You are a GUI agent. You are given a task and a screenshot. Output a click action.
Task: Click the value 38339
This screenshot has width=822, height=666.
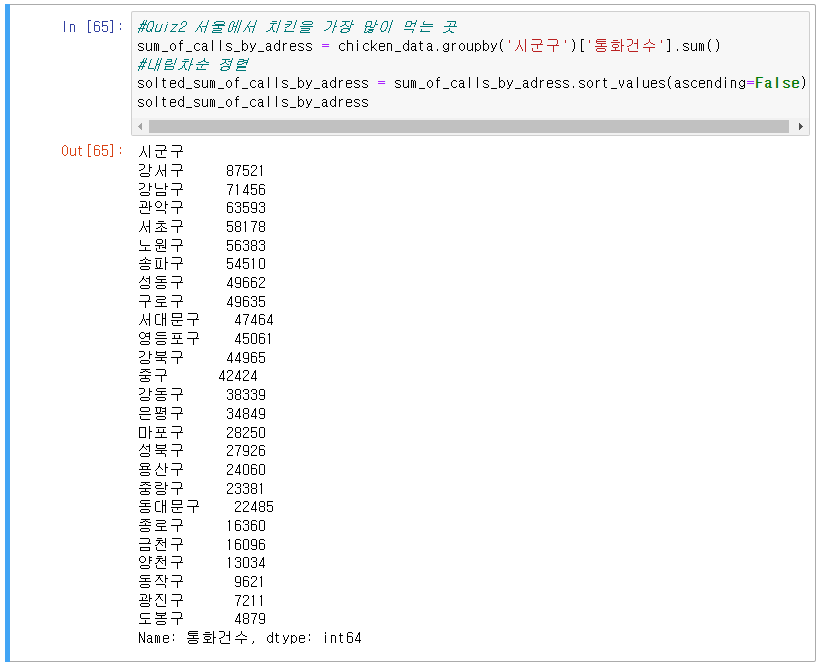pos(246,395)
